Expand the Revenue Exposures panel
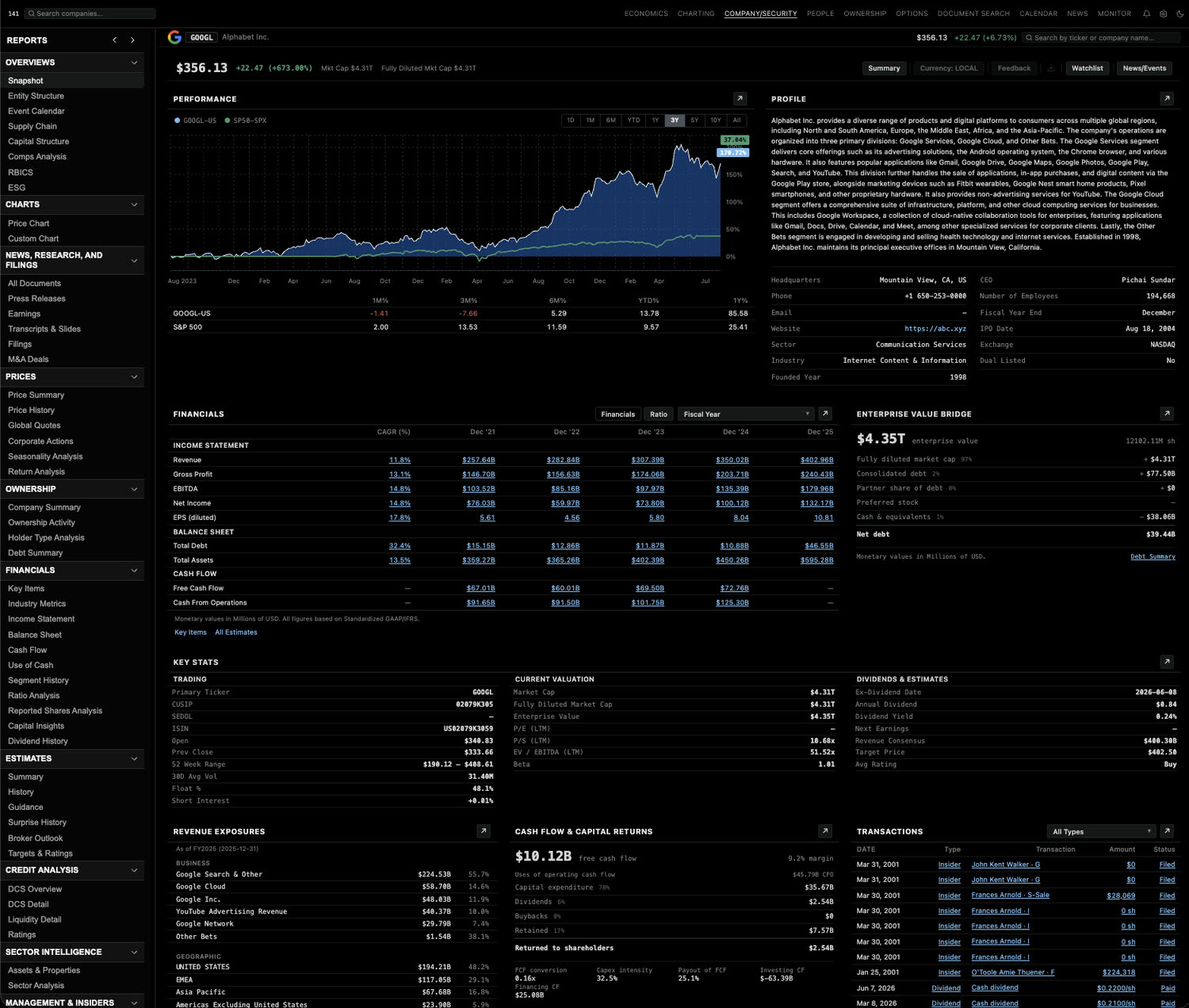This screenshot has height=1008, width=1189. (x=484, y=831)
